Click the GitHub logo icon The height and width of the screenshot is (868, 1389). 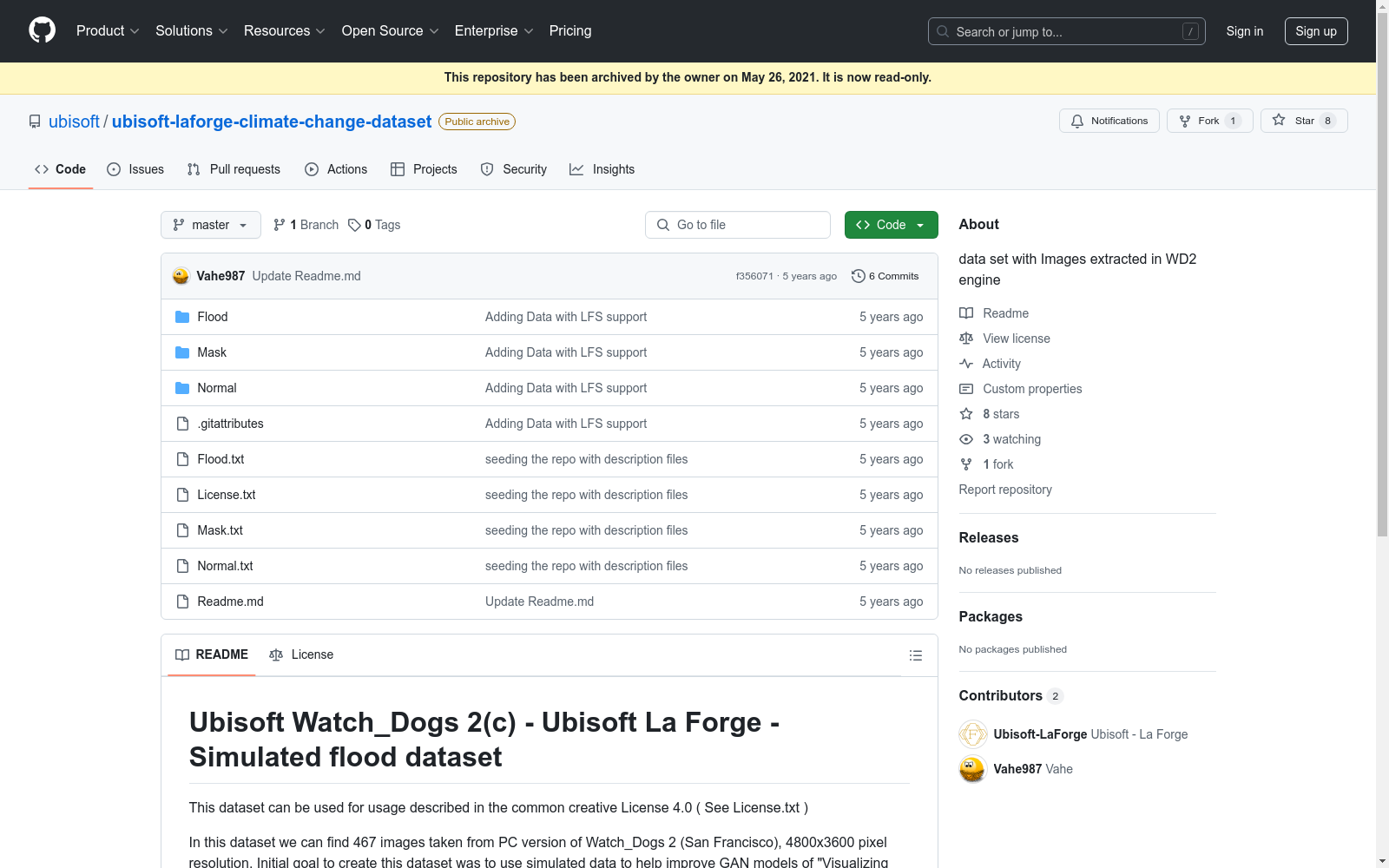click(x=42, y=30)
